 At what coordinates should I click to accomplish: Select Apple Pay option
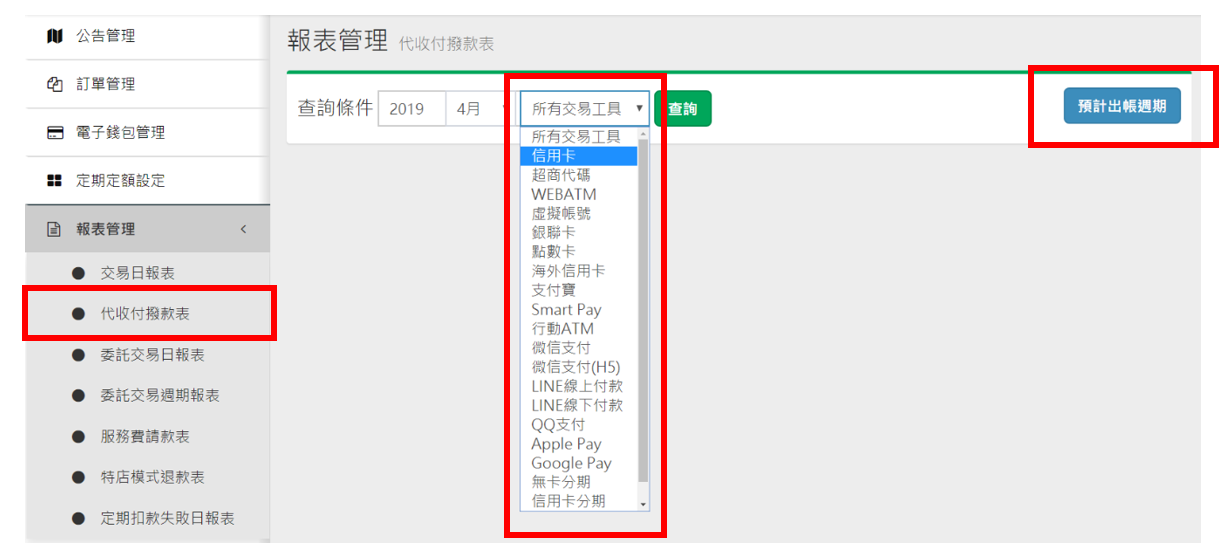point(578,444)
